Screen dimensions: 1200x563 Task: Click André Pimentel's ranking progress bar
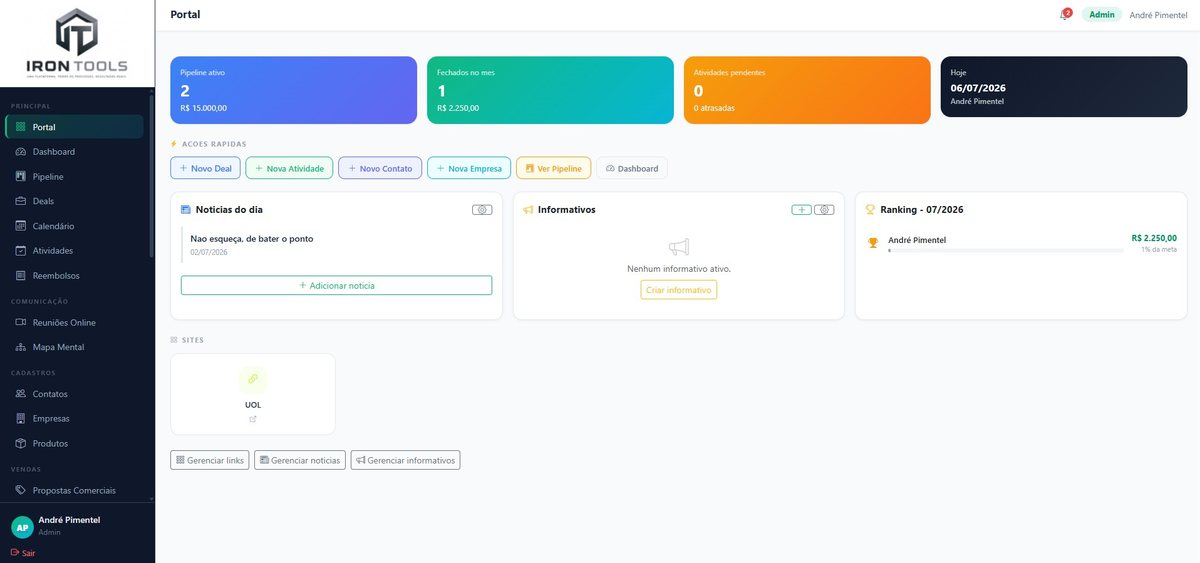[x=1005, y=250]
